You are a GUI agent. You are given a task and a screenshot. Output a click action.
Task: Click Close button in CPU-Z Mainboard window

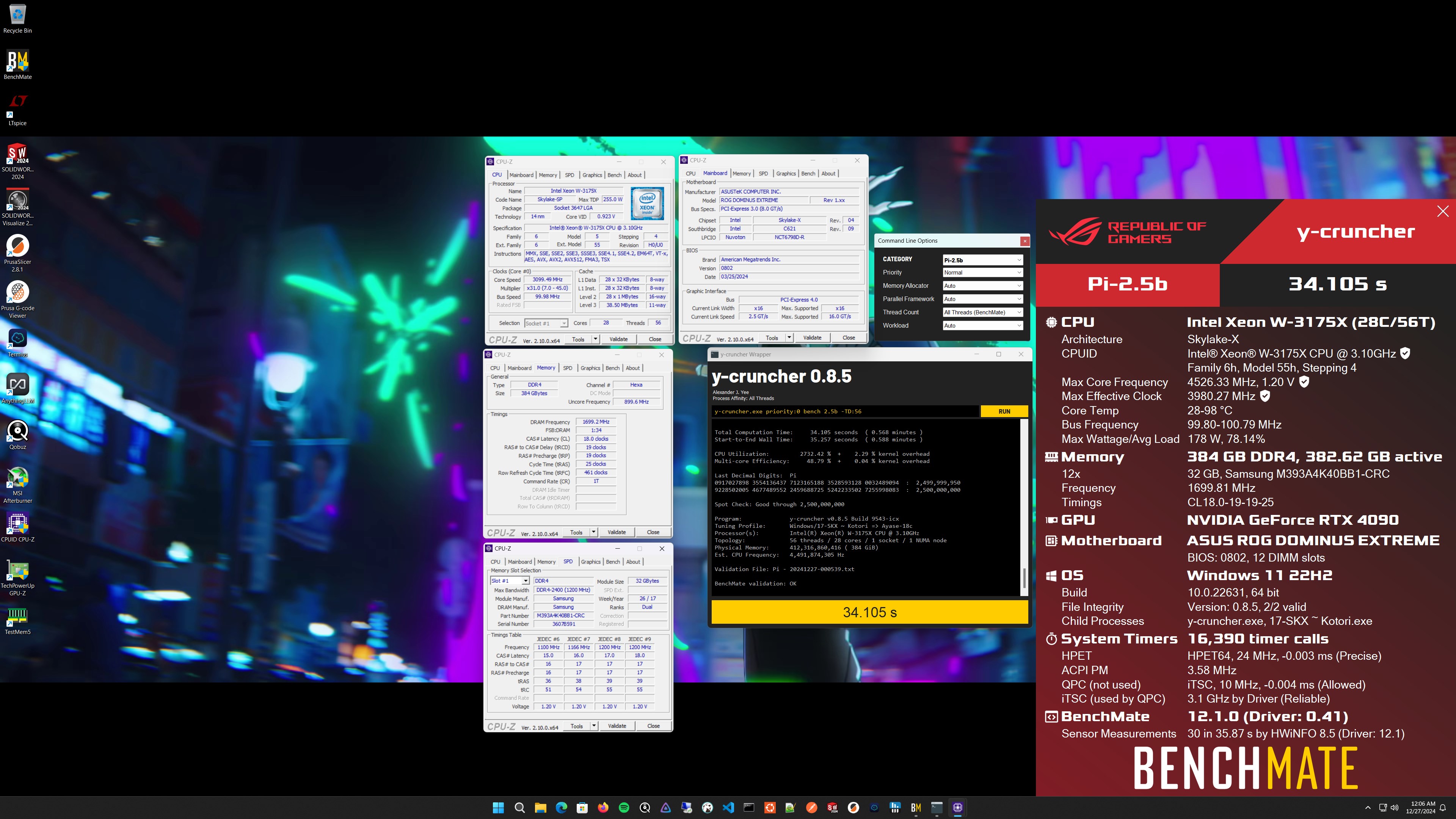tap(849, 338)
